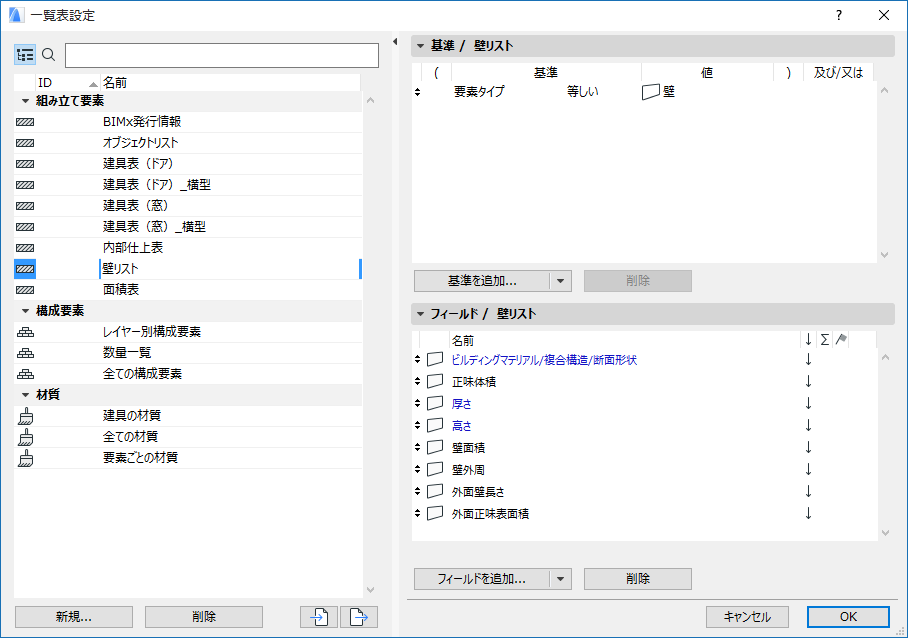Click the sum Σ column header
The width and height of the screenshot is (908, 638).
[825, 340]
